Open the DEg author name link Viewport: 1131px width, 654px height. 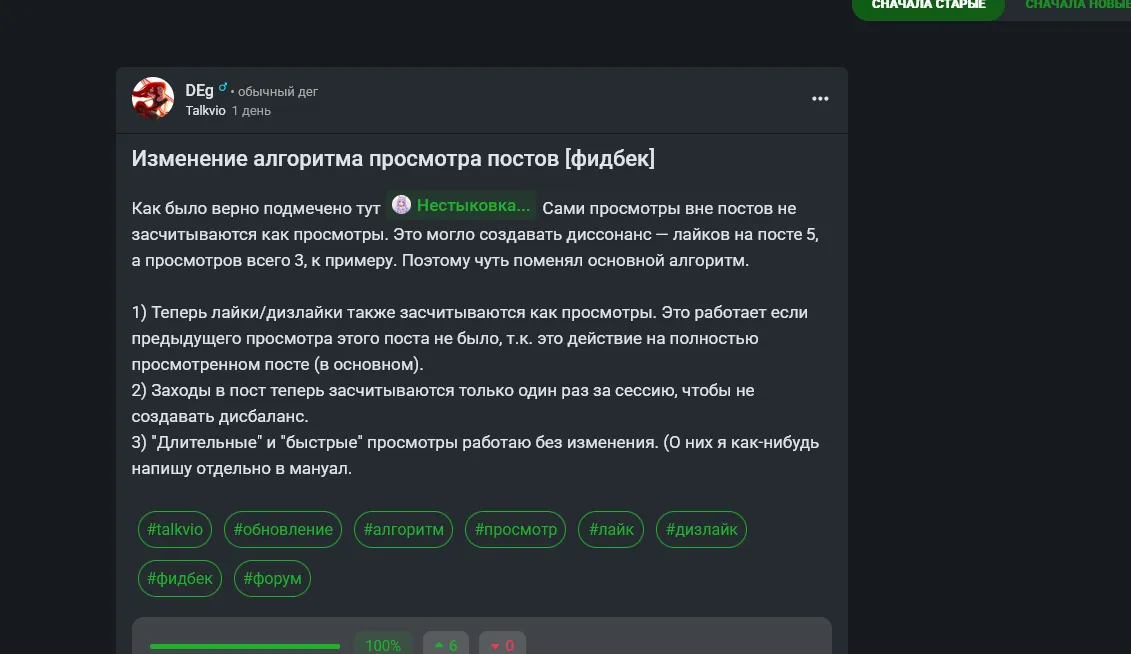(x=199, y=91)
